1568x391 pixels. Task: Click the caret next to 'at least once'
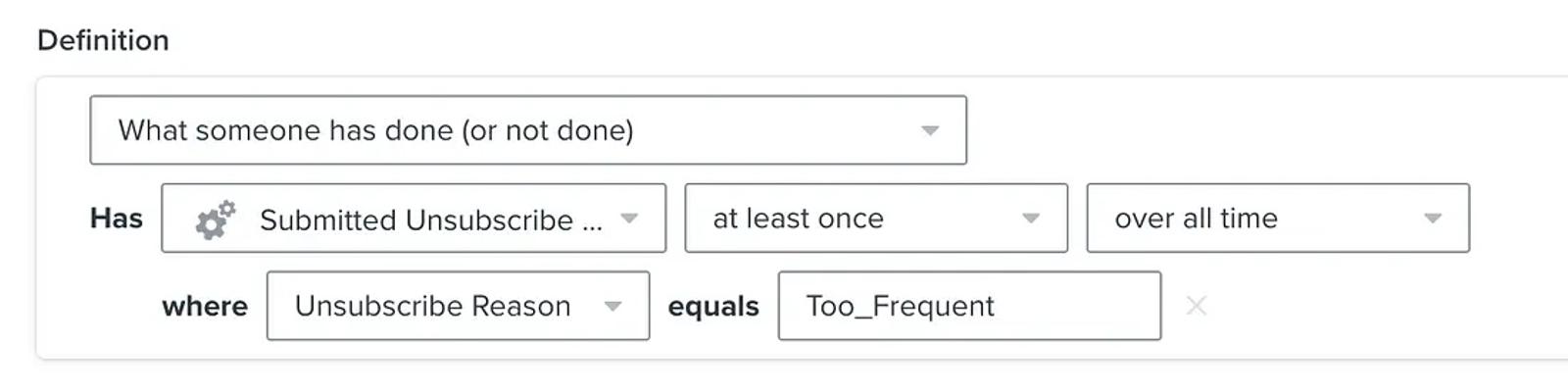[1031, 219]
